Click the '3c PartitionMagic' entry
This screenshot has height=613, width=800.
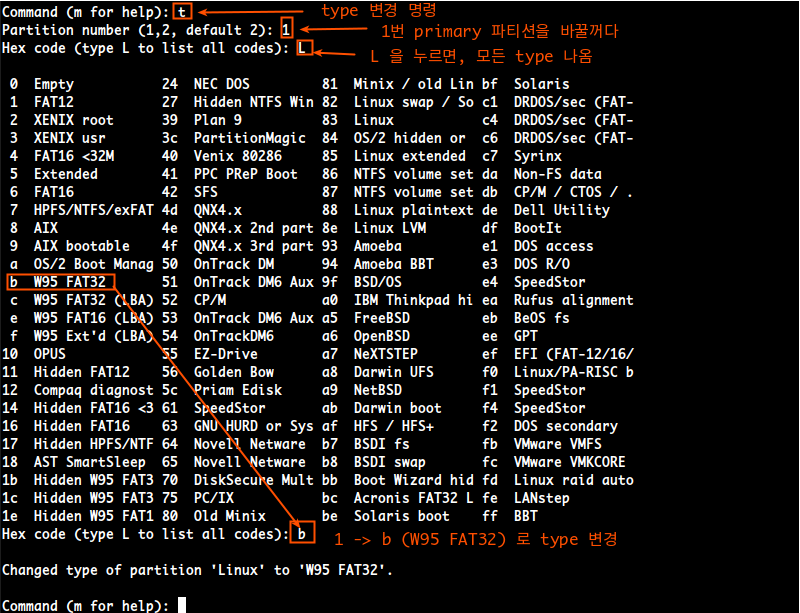234,138
